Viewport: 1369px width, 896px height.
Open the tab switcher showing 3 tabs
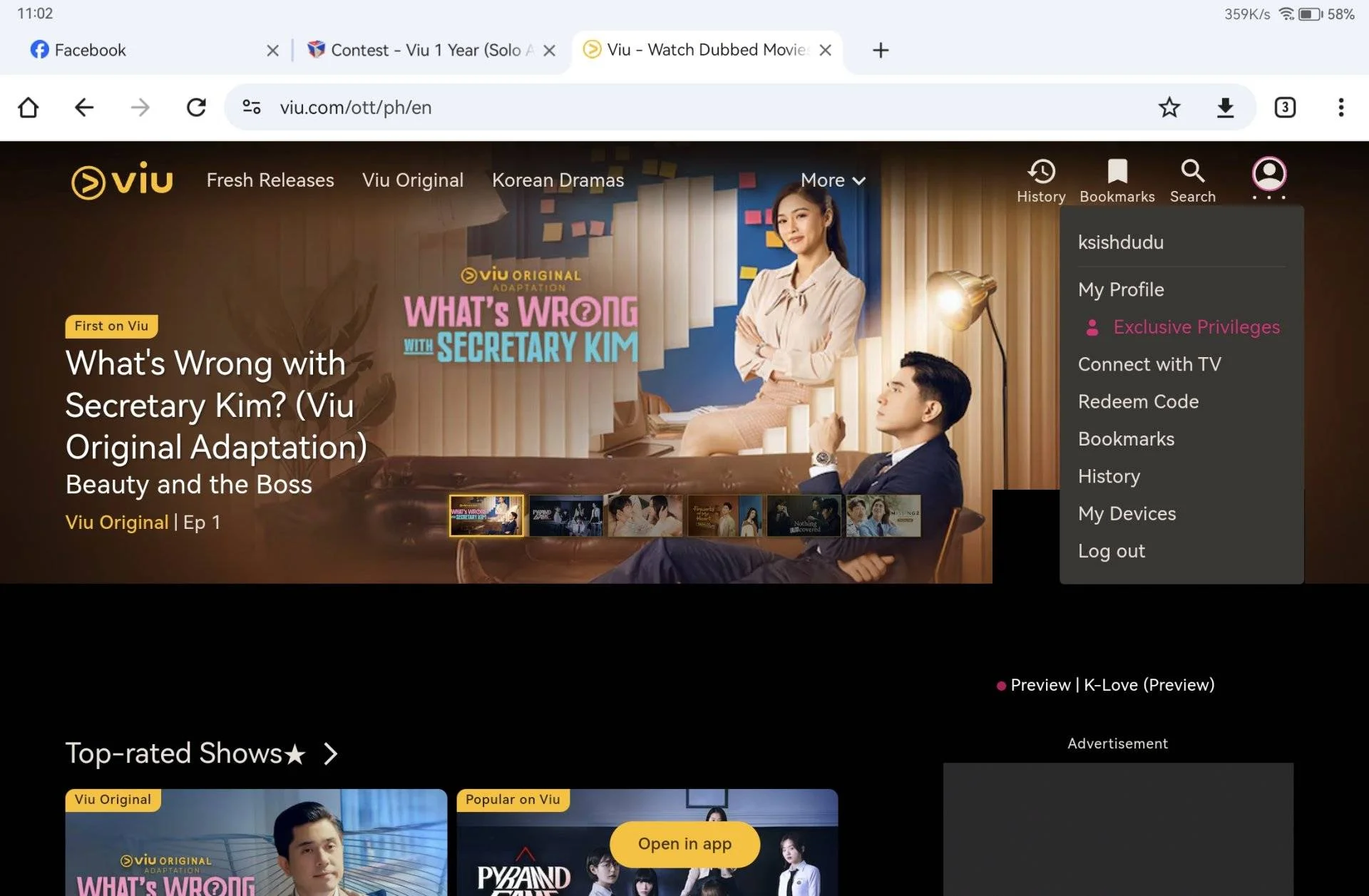tap(1285, 108)
